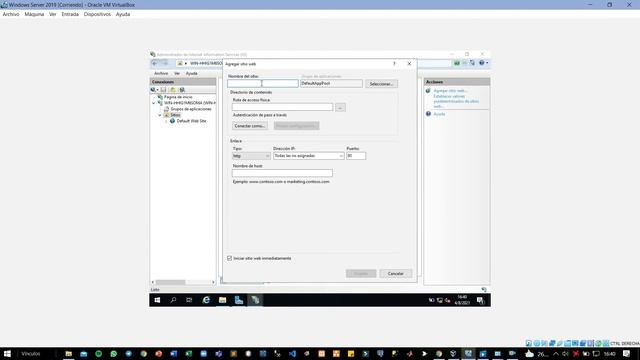This screenshot has width=640, height=360.
Task: Open VirtualBox Dispositivos menu
Action: coord(97,14)
